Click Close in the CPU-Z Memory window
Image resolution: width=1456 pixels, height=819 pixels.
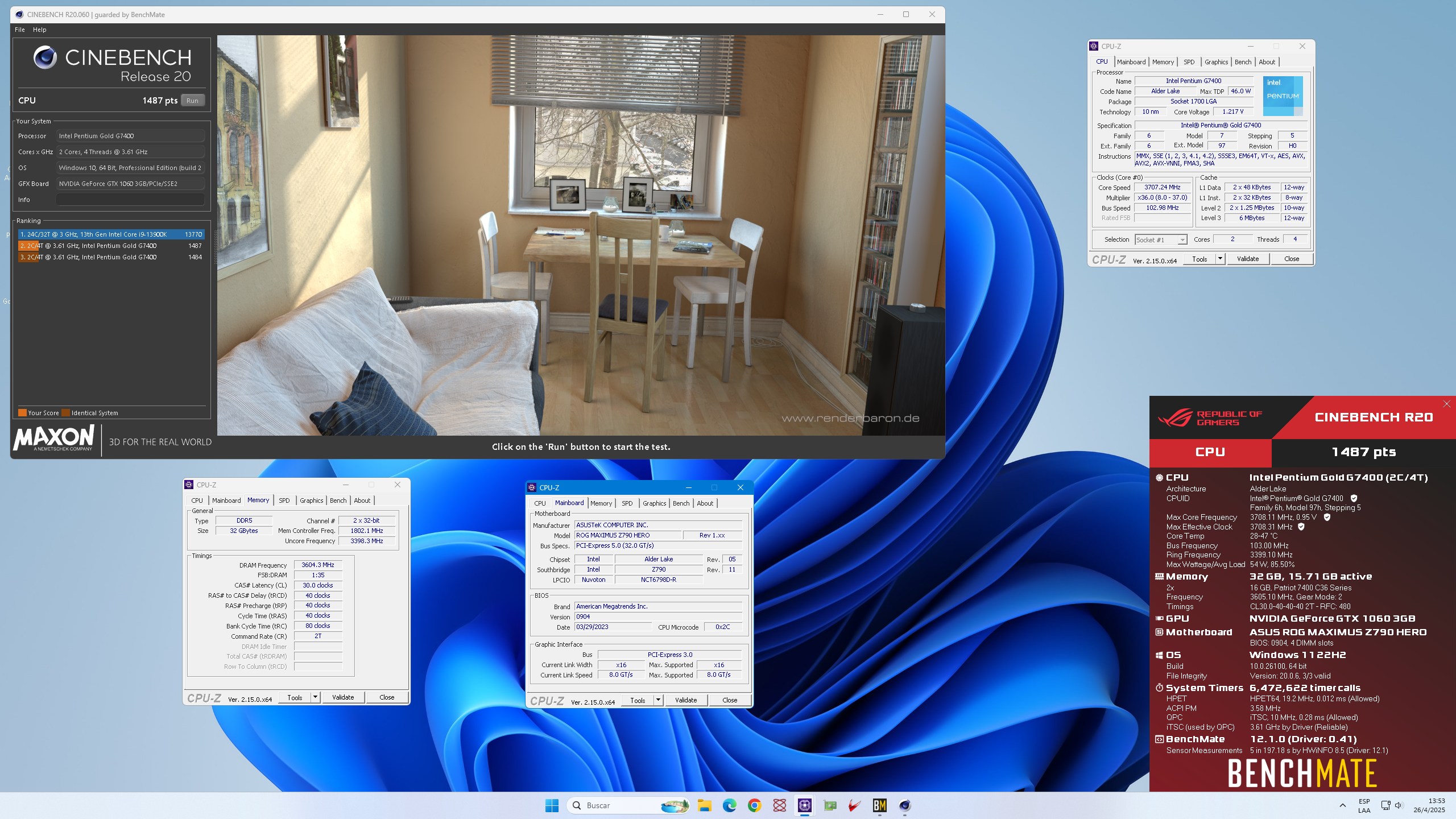[x=387, y=697]
